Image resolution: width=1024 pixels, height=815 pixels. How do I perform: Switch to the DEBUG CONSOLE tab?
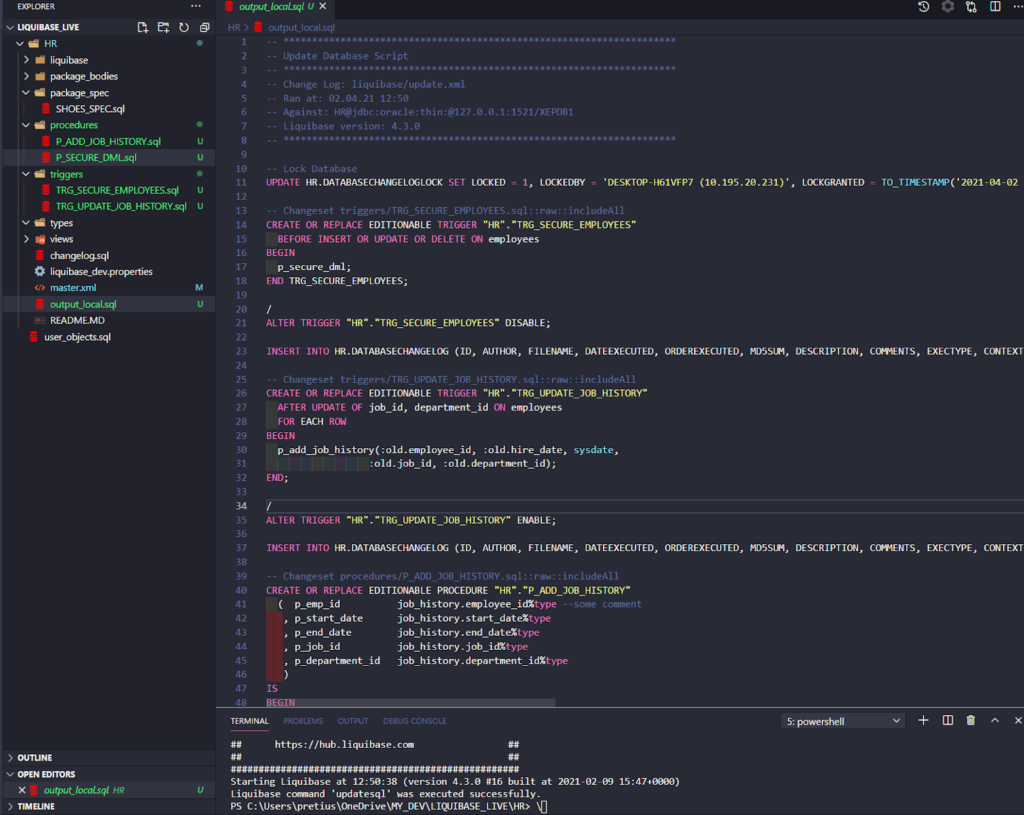tap(415, 721)
